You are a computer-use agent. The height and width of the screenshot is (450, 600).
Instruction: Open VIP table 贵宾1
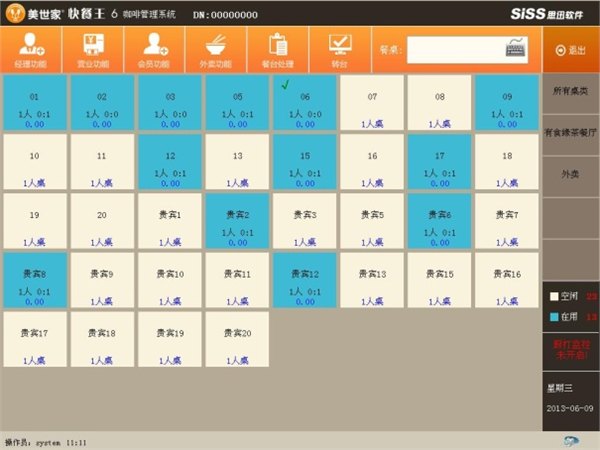[x=170, y=221]
